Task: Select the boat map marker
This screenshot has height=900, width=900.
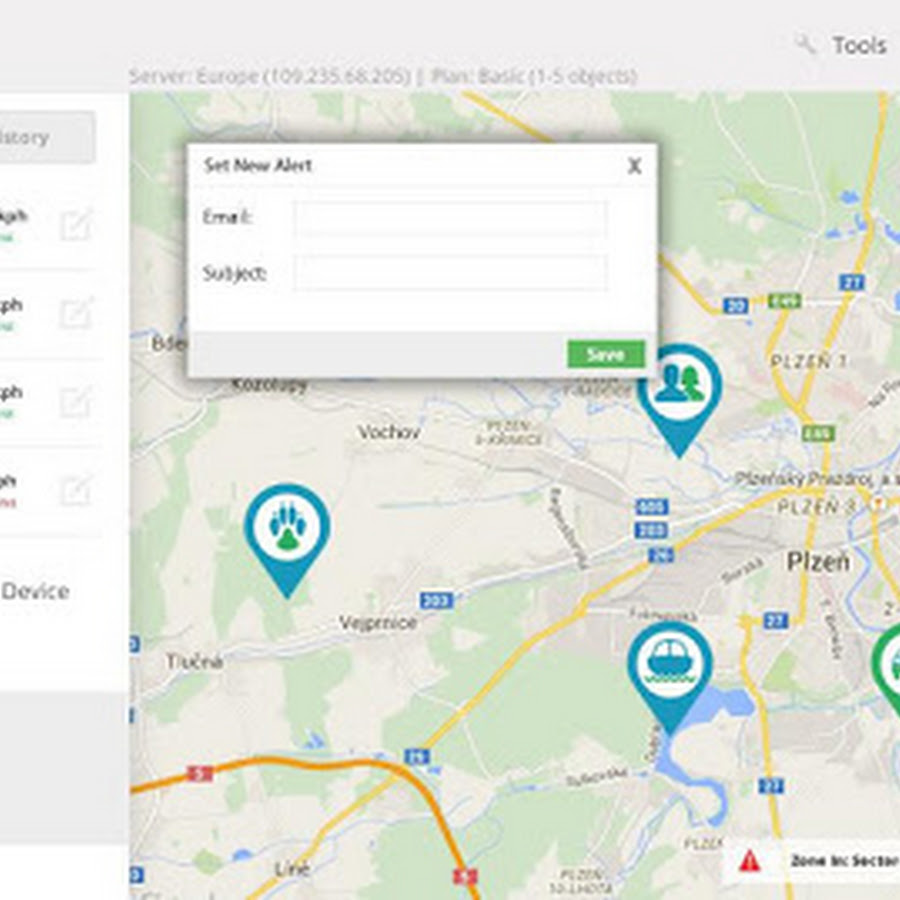Action: pyautogui.click(x=670, y=678)
